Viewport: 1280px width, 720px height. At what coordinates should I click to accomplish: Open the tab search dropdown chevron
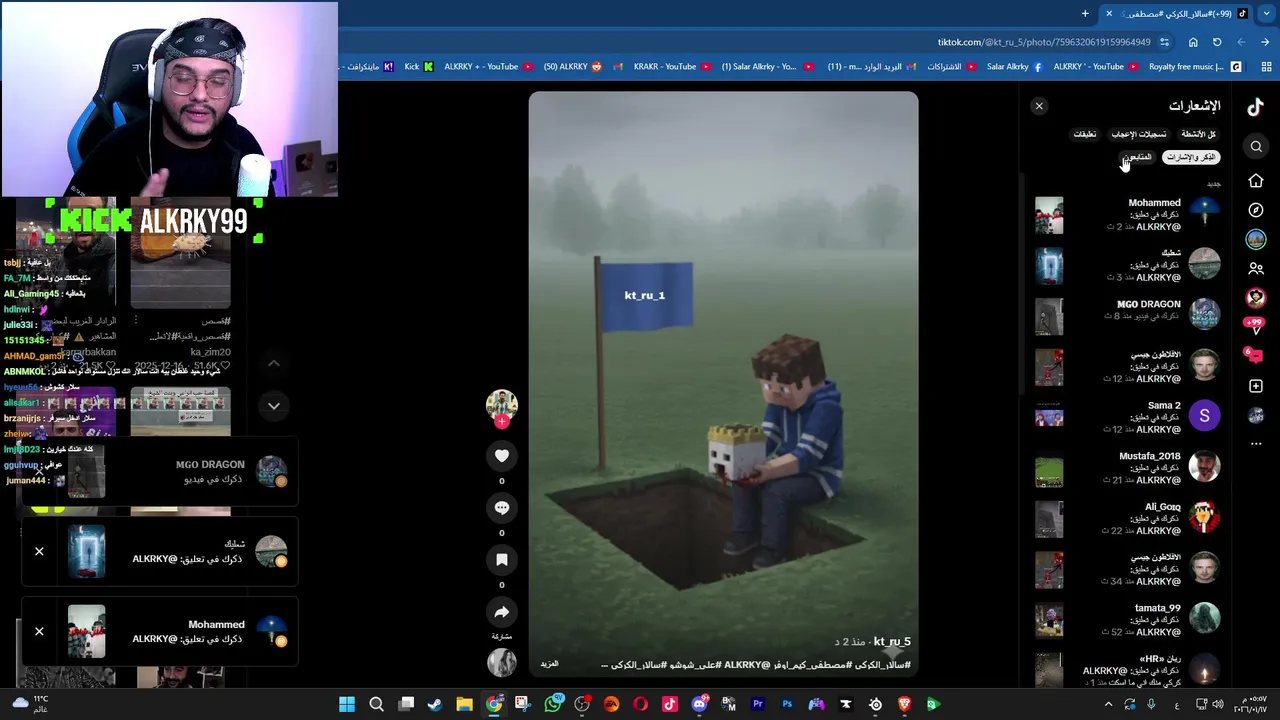point(1267,14)
